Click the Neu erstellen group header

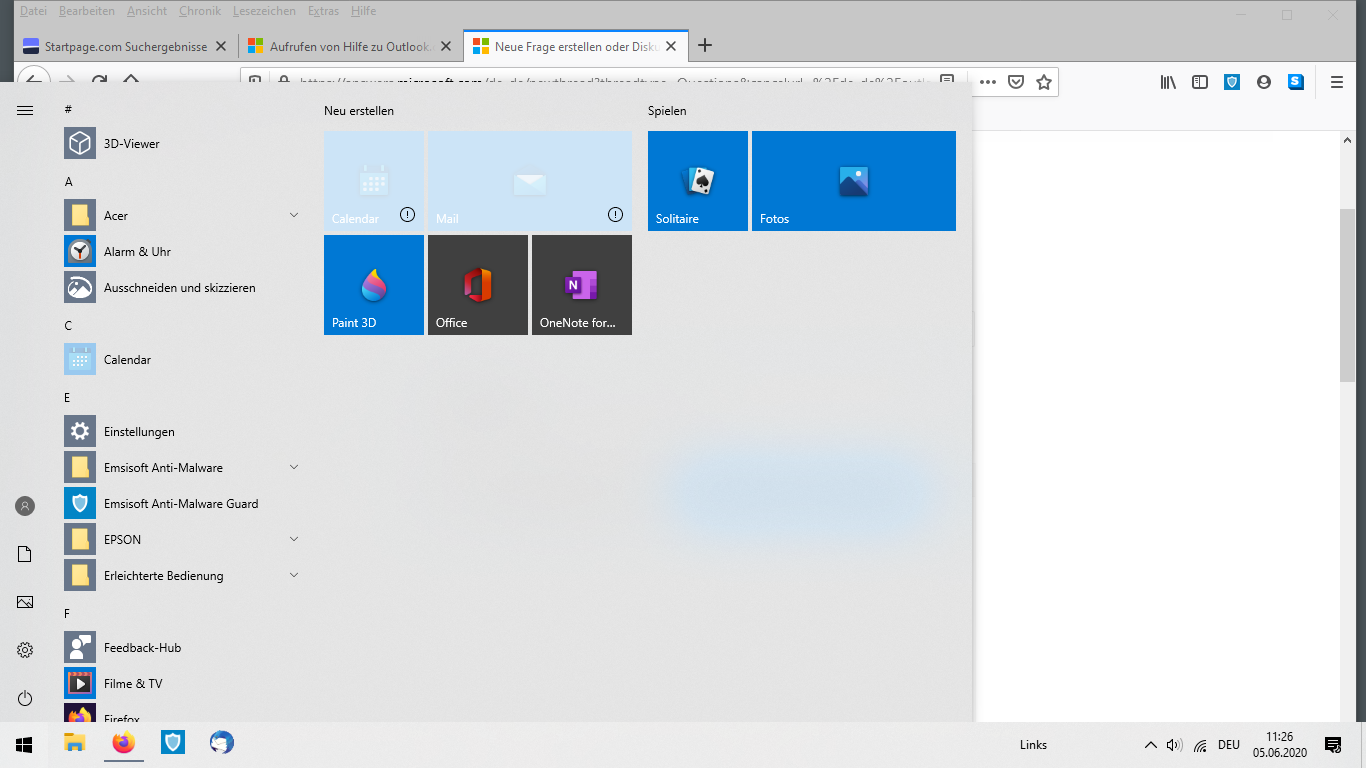[359, 111]
